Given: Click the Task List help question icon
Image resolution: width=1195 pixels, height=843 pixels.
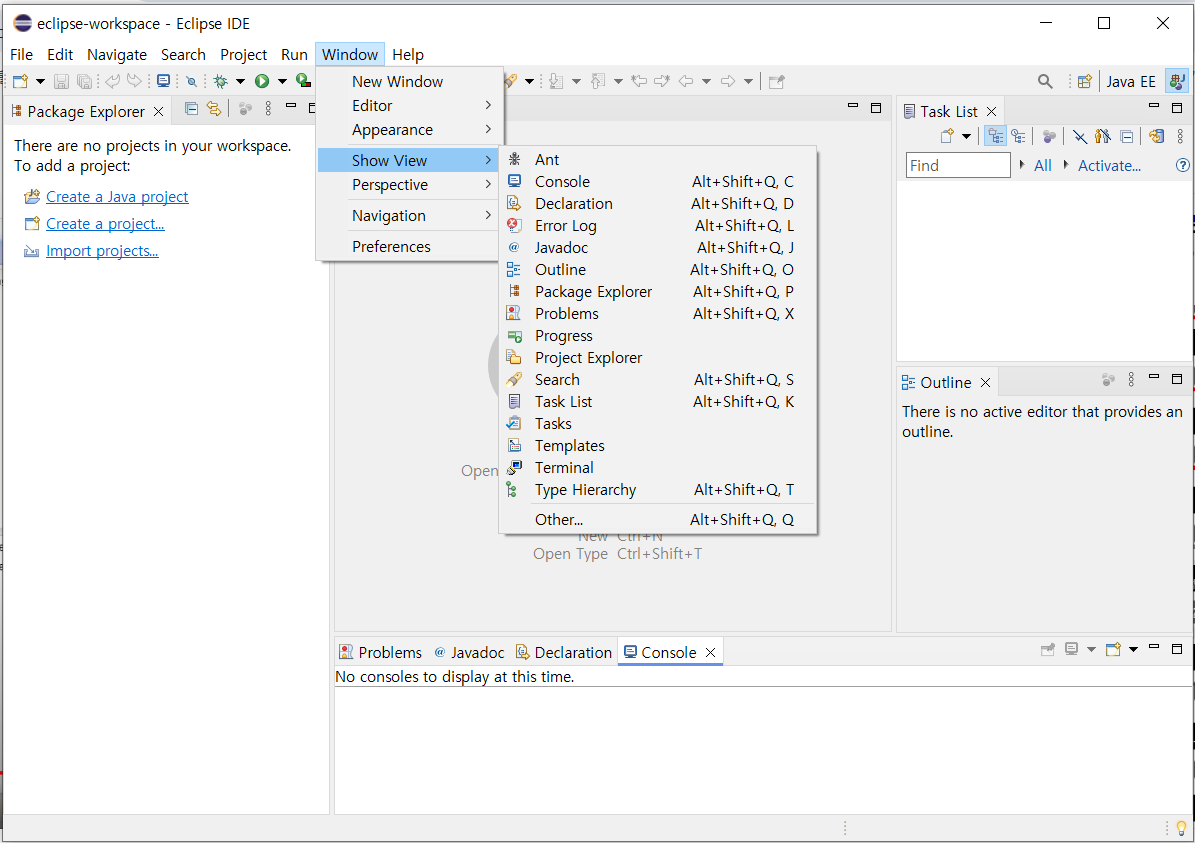Looking at the screenshot, I should tap(1182, 165).
